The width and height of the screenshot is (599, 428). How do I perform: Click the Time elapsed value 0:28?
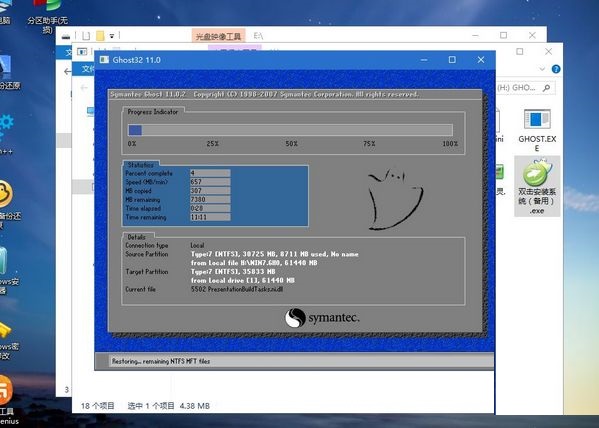[x=210, y=208]
